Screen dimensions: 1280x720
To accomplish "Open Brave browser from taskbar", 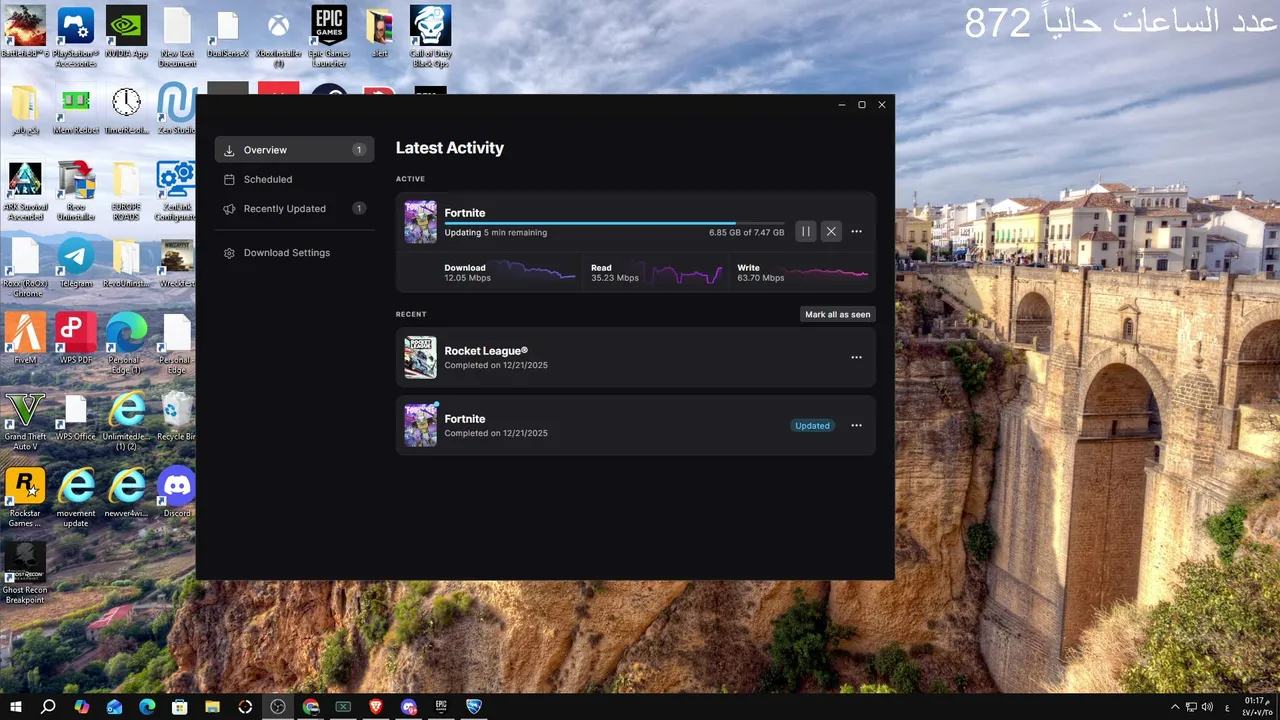I will tap(376, 707).
